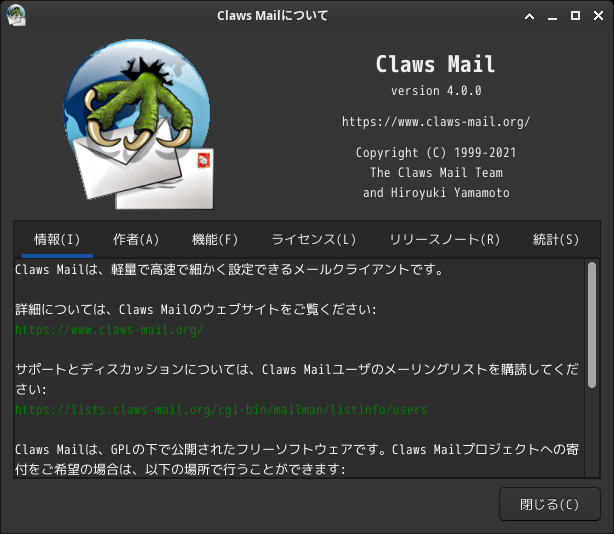Click the header URL https://www.claws-mail.org/
The width and height of the screenshot is (614, 534).
436,122
